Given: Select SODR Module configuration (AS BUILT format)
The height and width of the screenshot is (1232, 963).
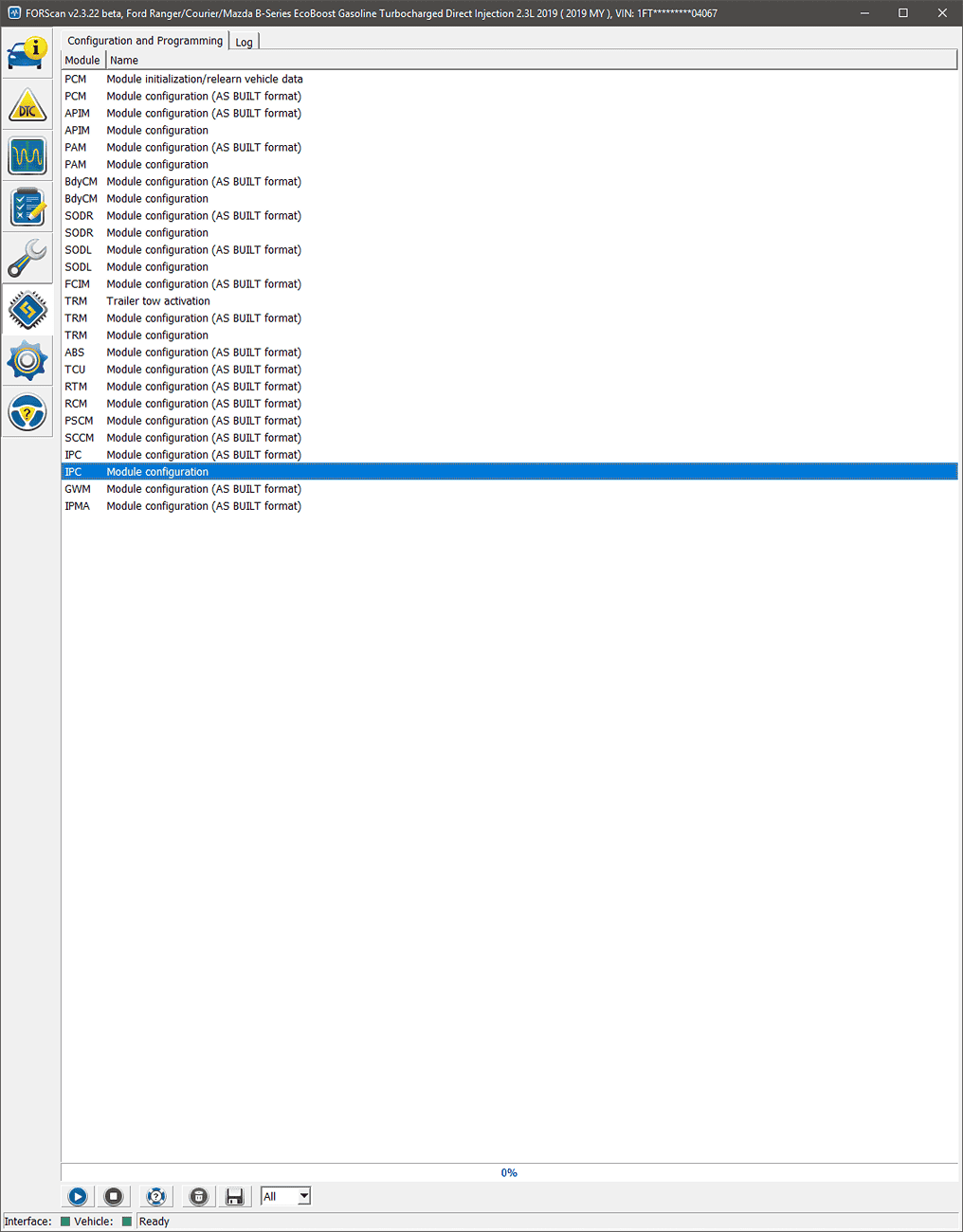Looking at the screenshot, I should (510, 216).
